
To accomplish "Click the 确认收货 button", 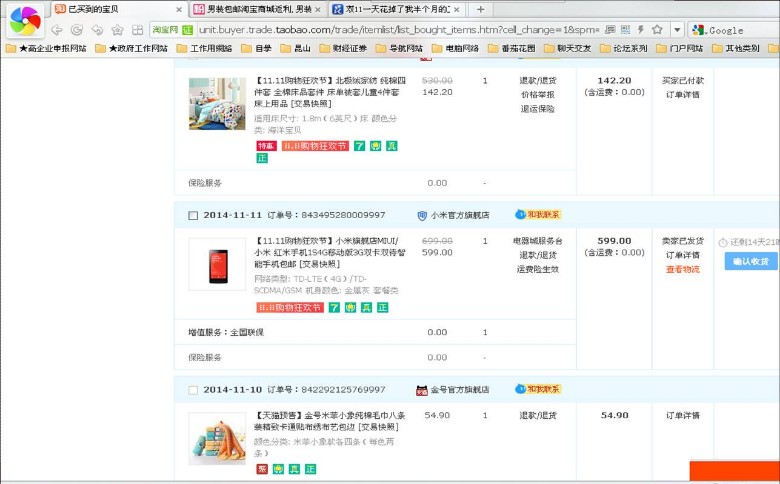I will click(751, 261).
